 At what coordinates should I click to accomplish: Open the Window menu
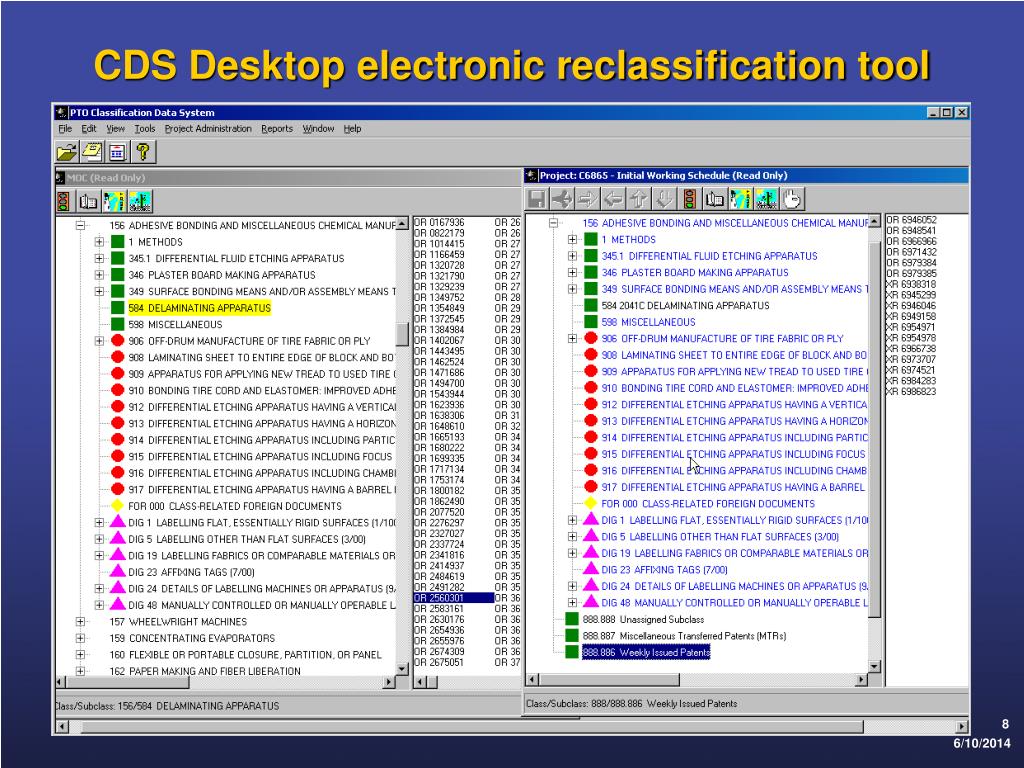coord(318,129)
